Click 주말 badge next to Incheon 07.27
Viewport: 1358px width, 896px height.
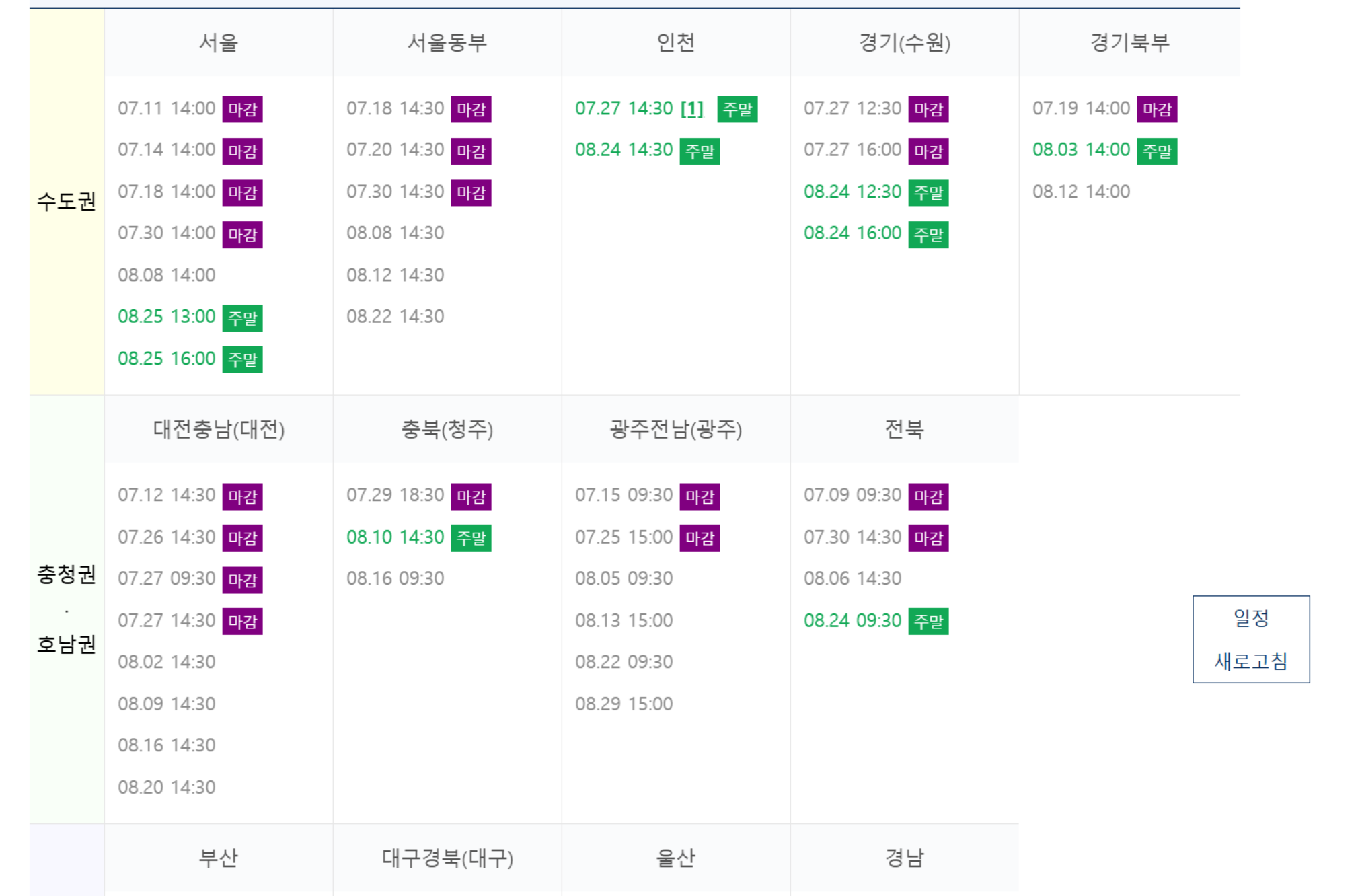coord(737,109)
